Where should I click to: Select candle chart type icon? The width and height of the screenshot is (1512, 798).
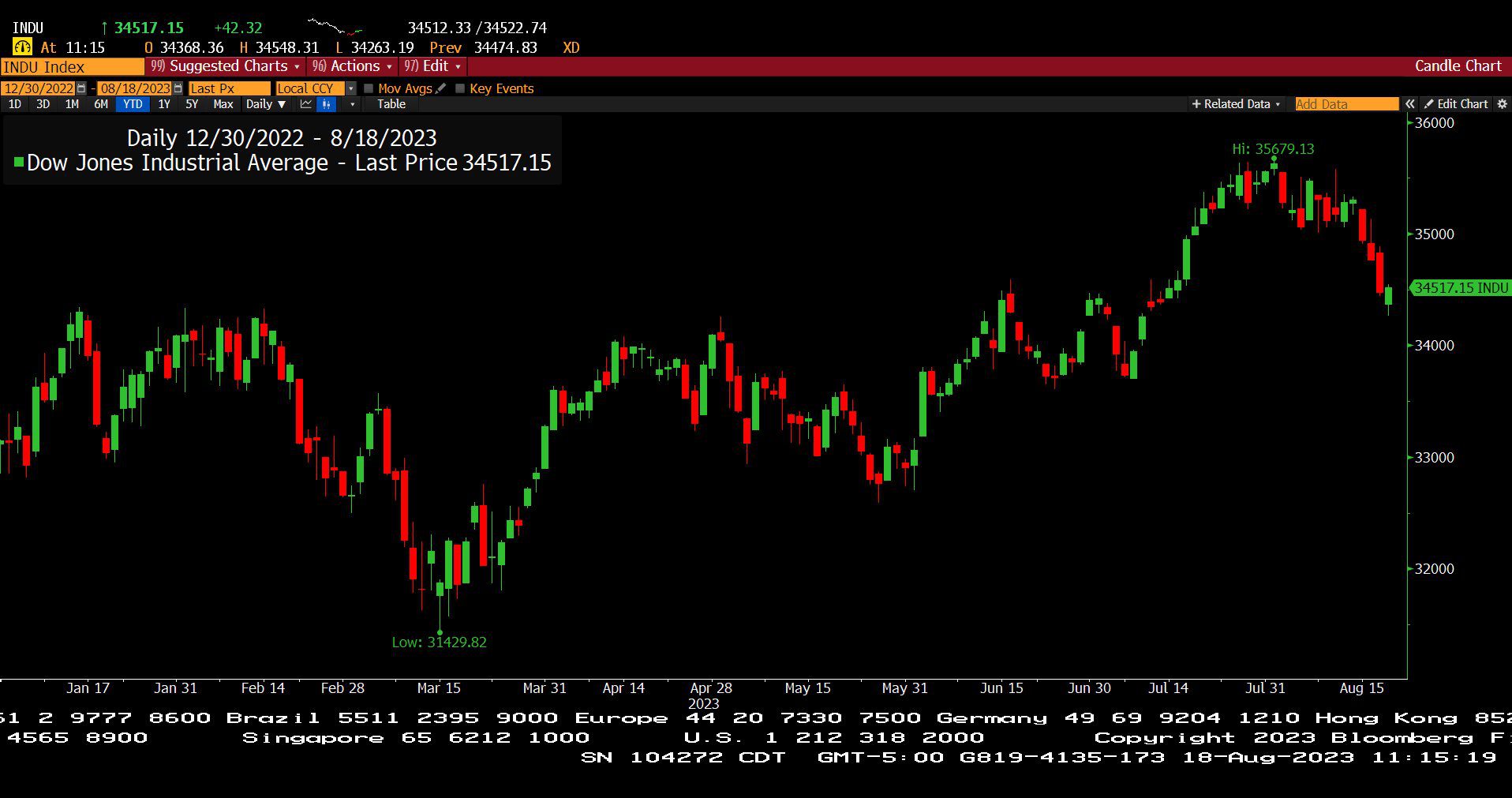326,104
